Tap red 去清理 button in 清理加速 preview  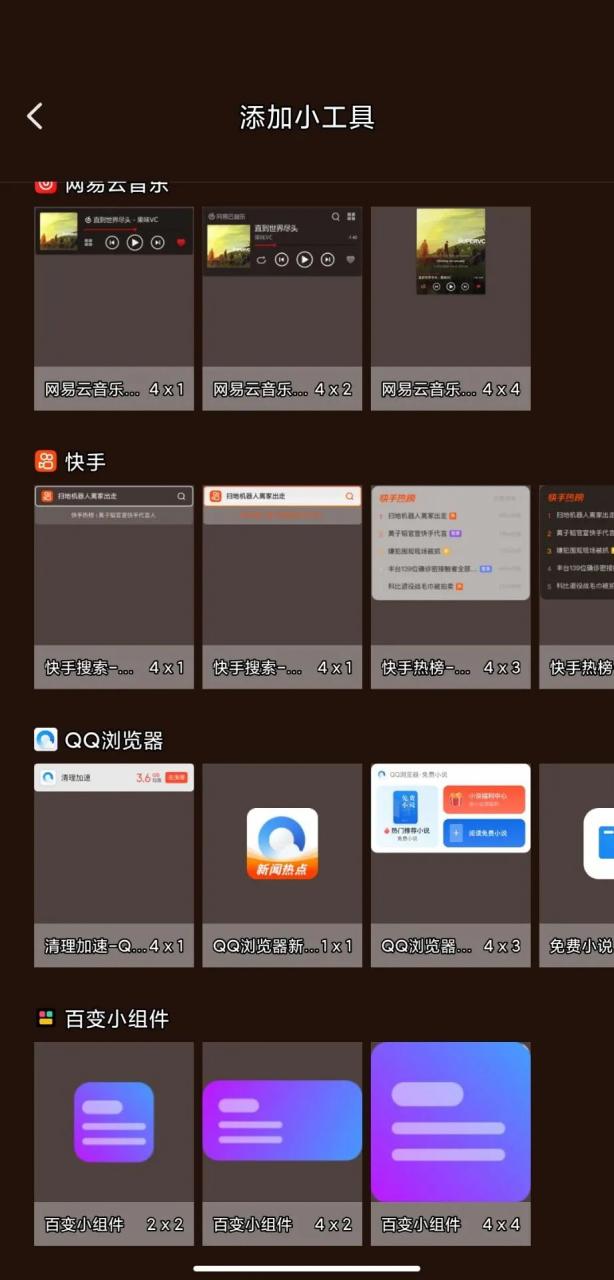[177, 777]
